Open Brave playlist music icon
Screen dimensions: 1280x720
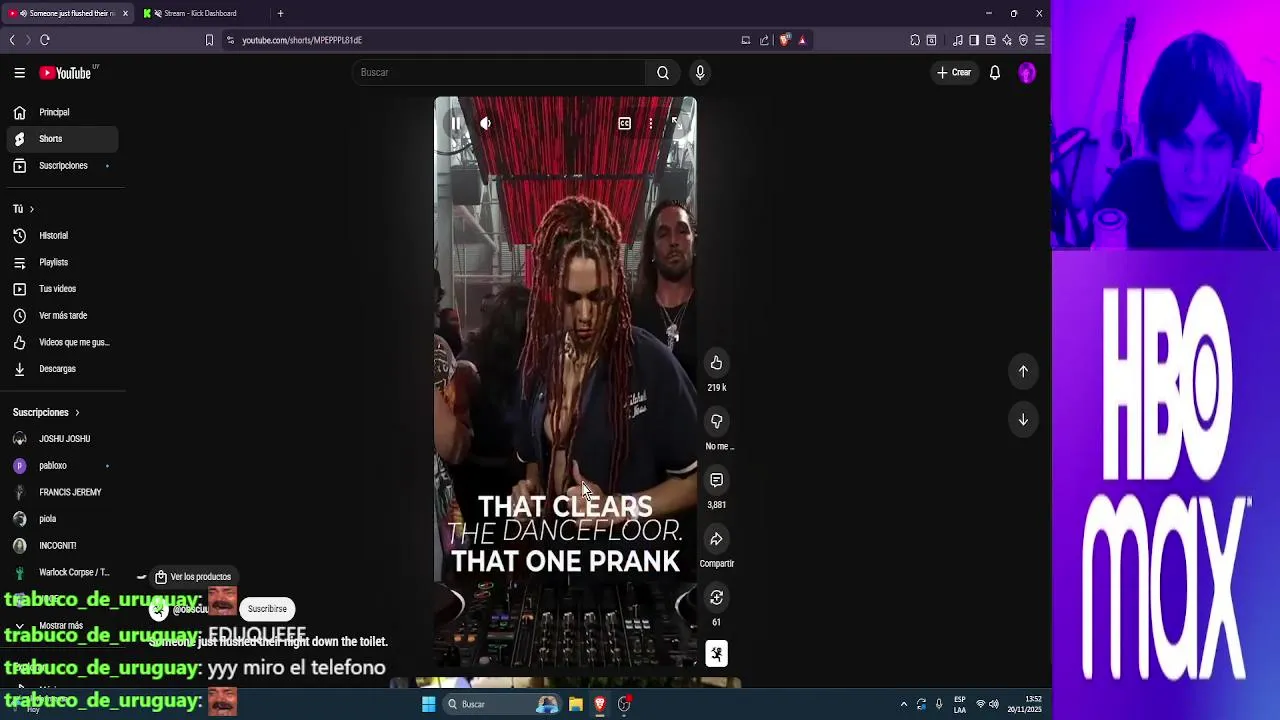(958, 40)
